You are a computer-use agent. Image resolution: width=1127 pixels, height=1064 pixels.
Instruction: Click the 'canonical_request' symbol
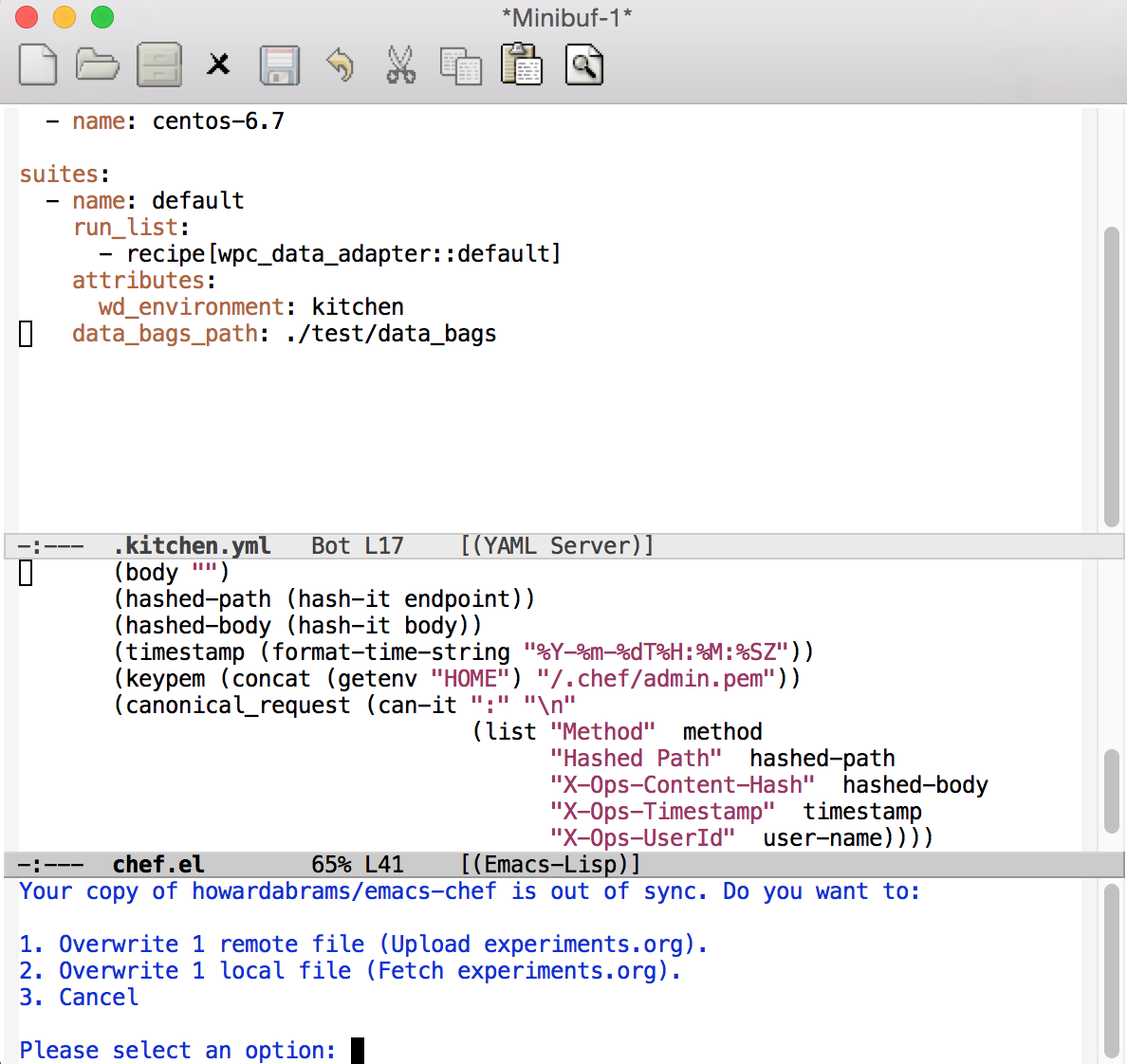coord(238,706)
